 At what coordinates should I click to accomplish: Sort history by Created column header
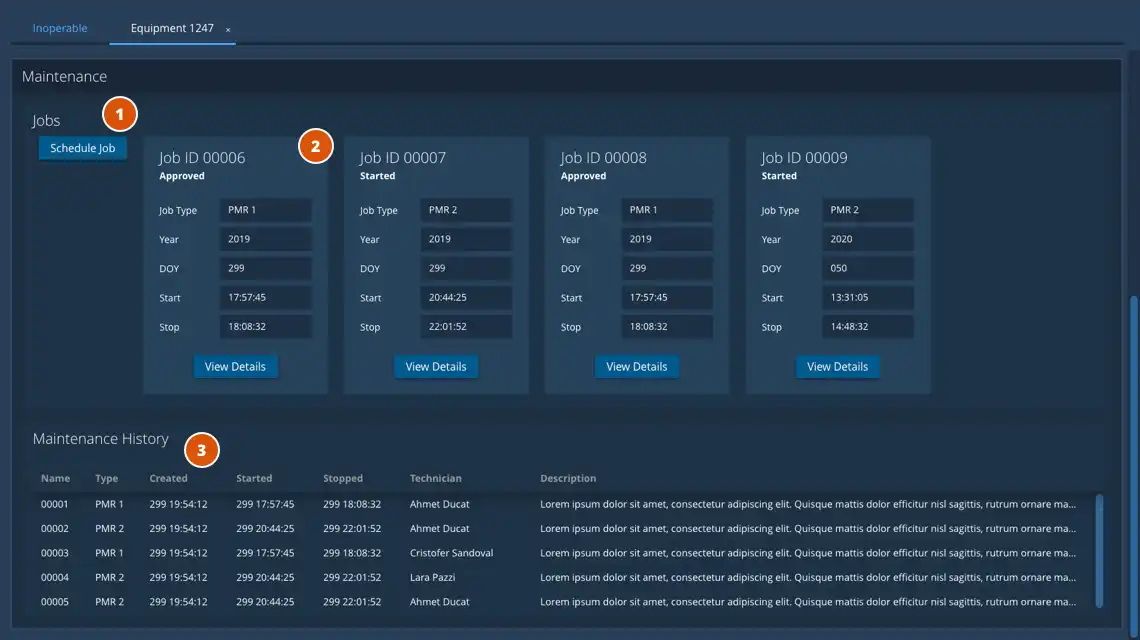coord(168,478)
